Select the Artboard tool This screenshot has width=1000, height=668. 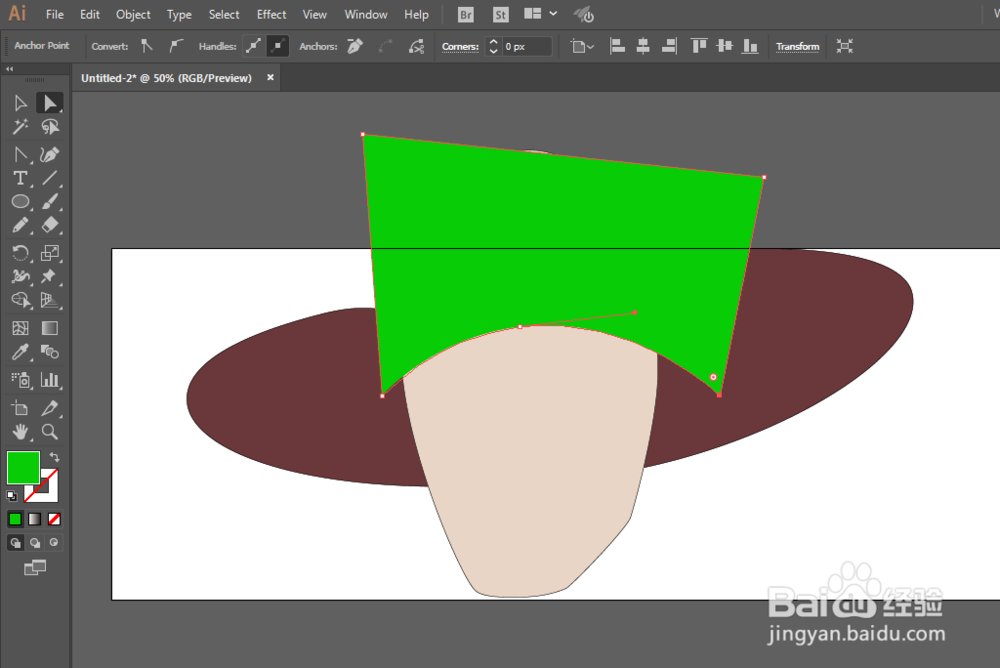pyautogui.click(x=20, y=408)
